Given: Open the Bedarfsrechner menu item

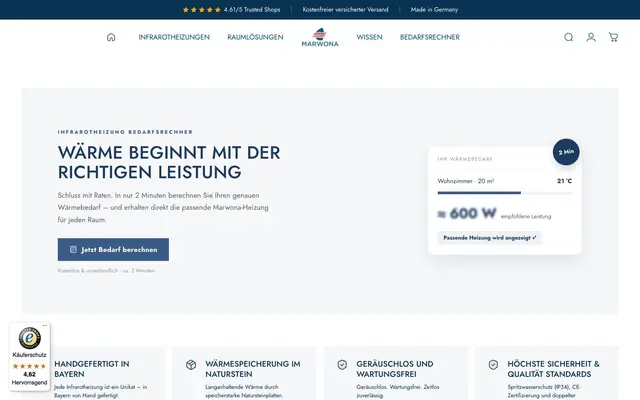Looking at the screenshot, I should (x=430, y=37).
